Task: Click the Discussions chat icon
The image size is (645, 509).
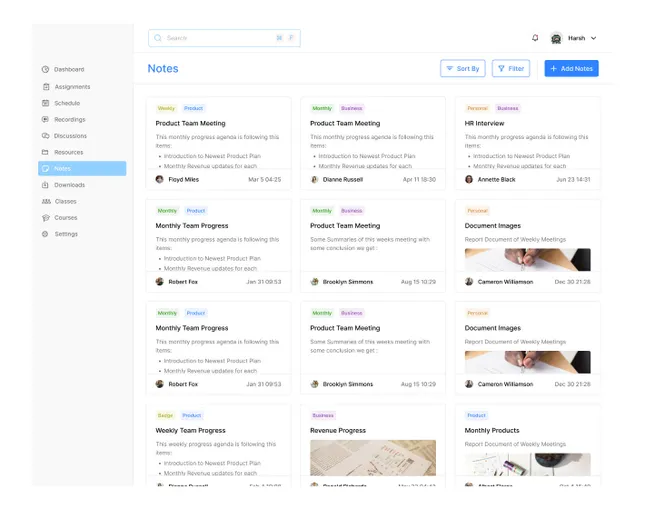Action: (x=45, y=136)
